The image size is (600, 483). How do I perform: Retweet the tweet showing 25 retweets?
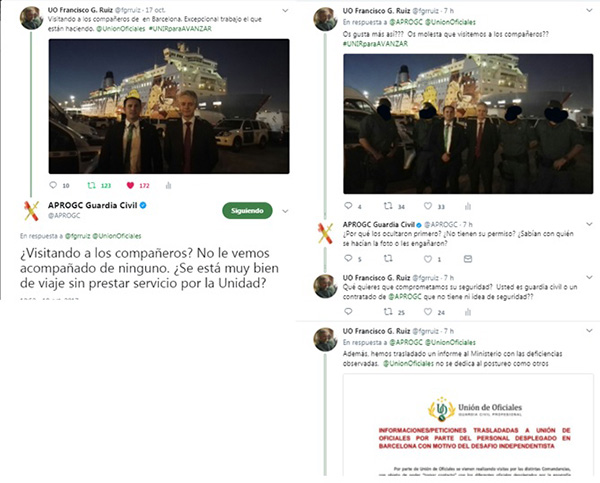click(388, 312)
